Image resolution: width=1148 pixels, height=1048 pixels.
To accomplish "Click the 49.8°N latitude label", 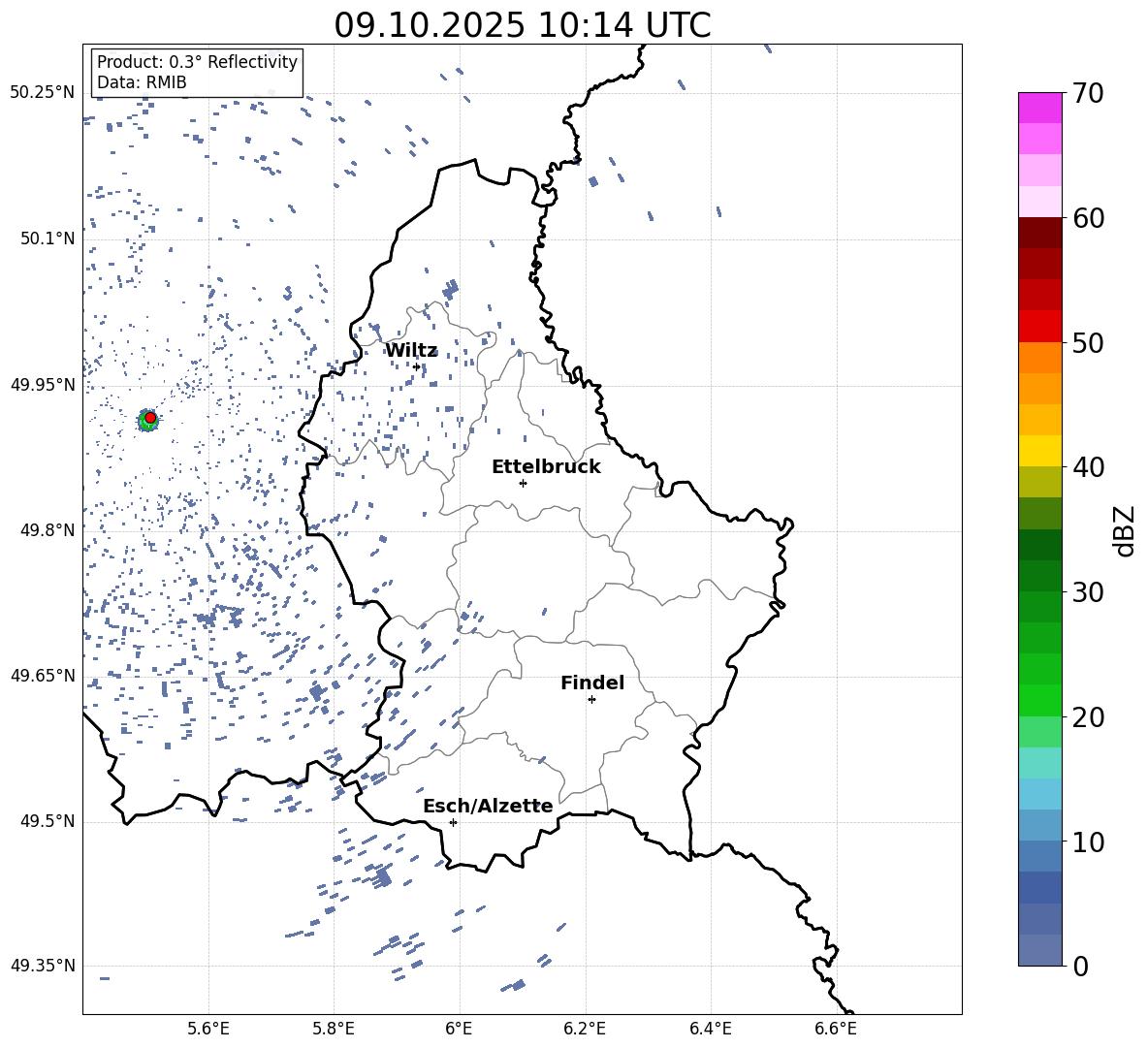I will (47, 530).
